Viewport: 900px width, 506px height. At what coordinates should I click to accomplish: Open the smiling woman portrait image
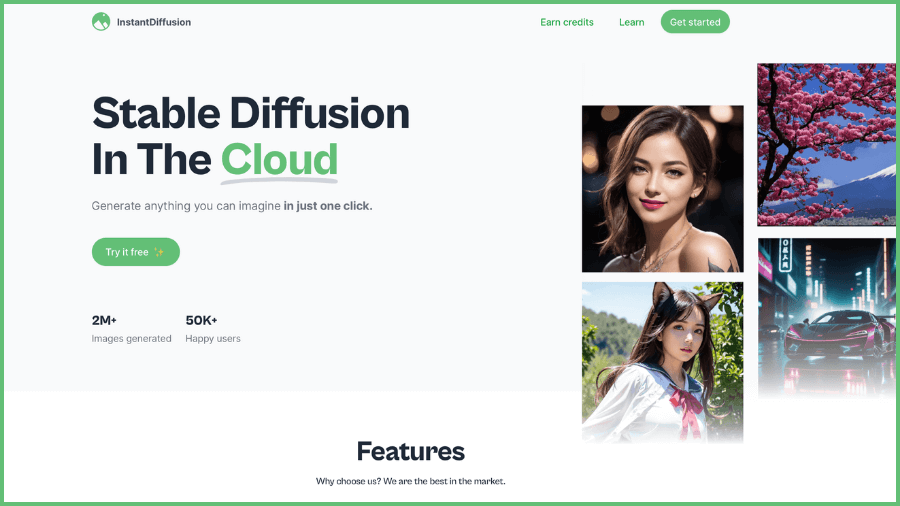coord(662,189)
